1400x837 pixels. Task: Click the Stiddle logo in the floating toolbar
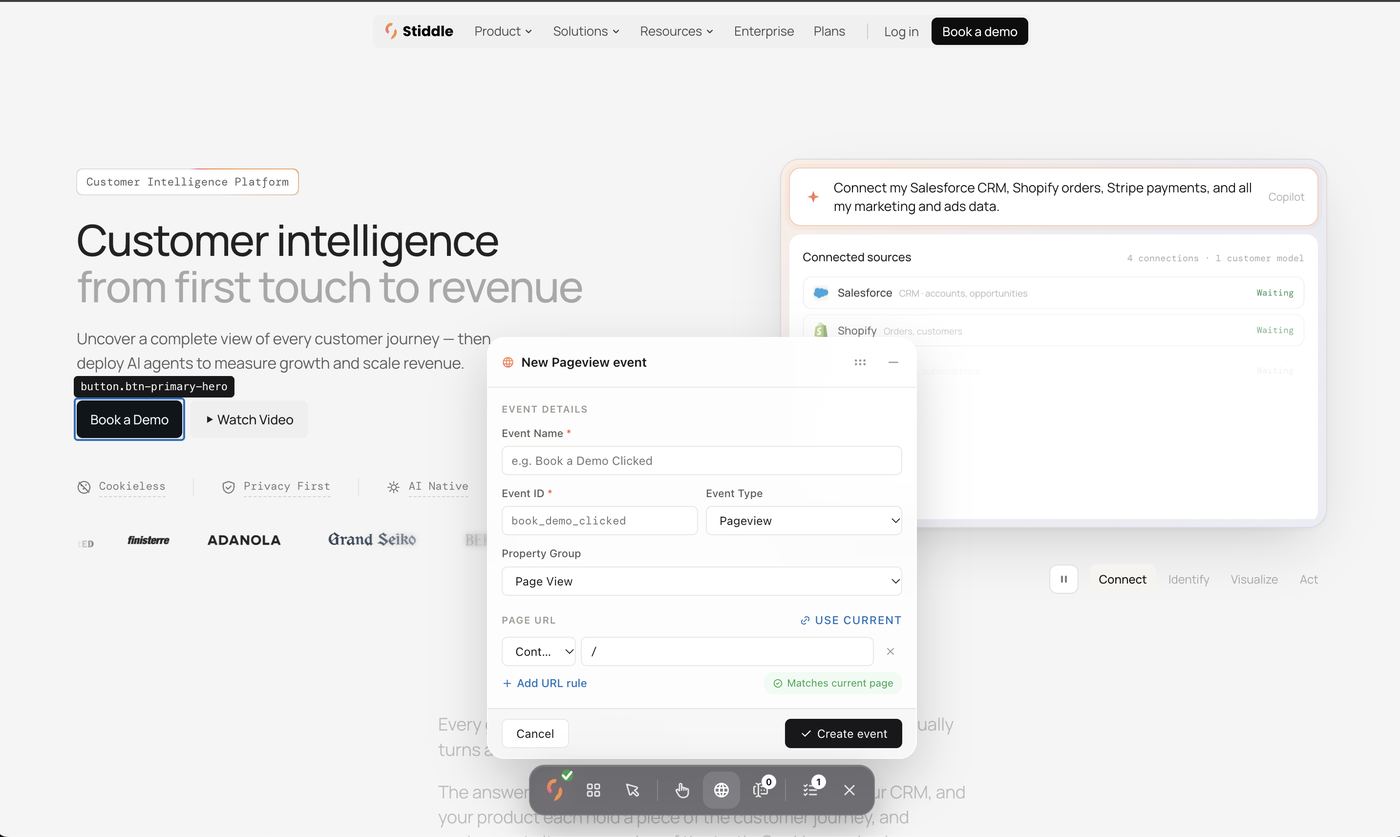tap(555, 790)
